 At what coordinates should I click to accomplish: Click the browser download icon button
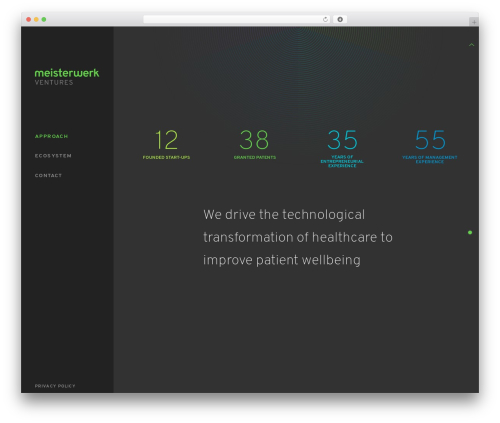tap(340, 19)
